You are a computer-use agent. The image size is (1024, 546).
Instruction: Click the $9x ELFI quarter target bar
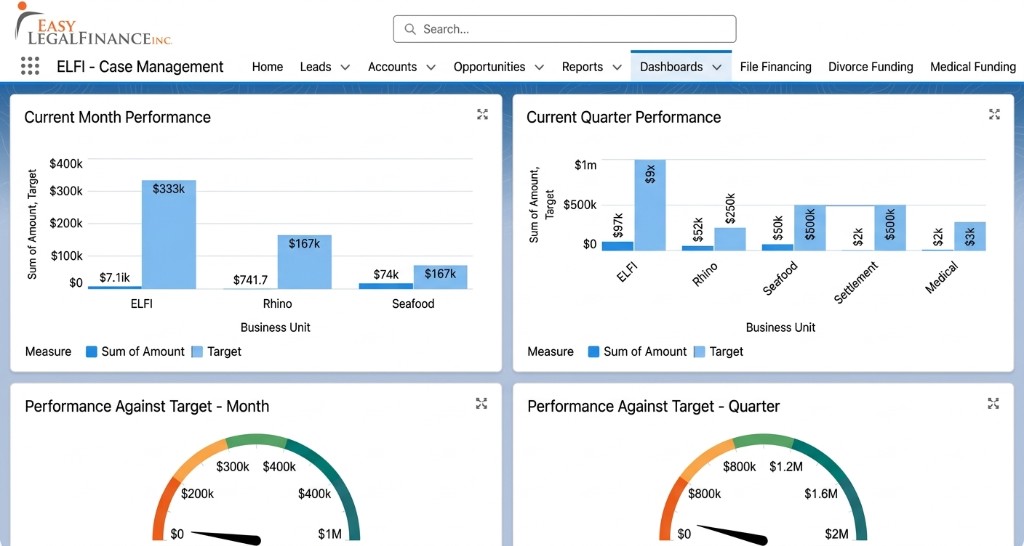(x=650, y=205)
